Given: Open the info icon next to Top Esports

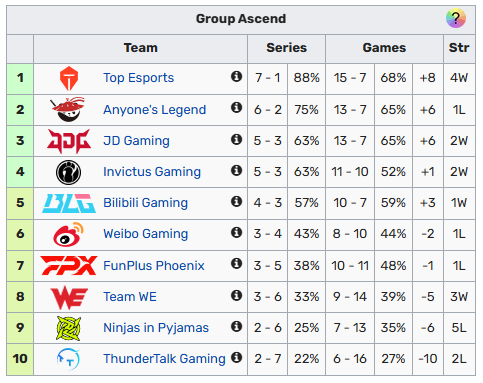Looking at the screenshot, I should [x=236, y=76].
